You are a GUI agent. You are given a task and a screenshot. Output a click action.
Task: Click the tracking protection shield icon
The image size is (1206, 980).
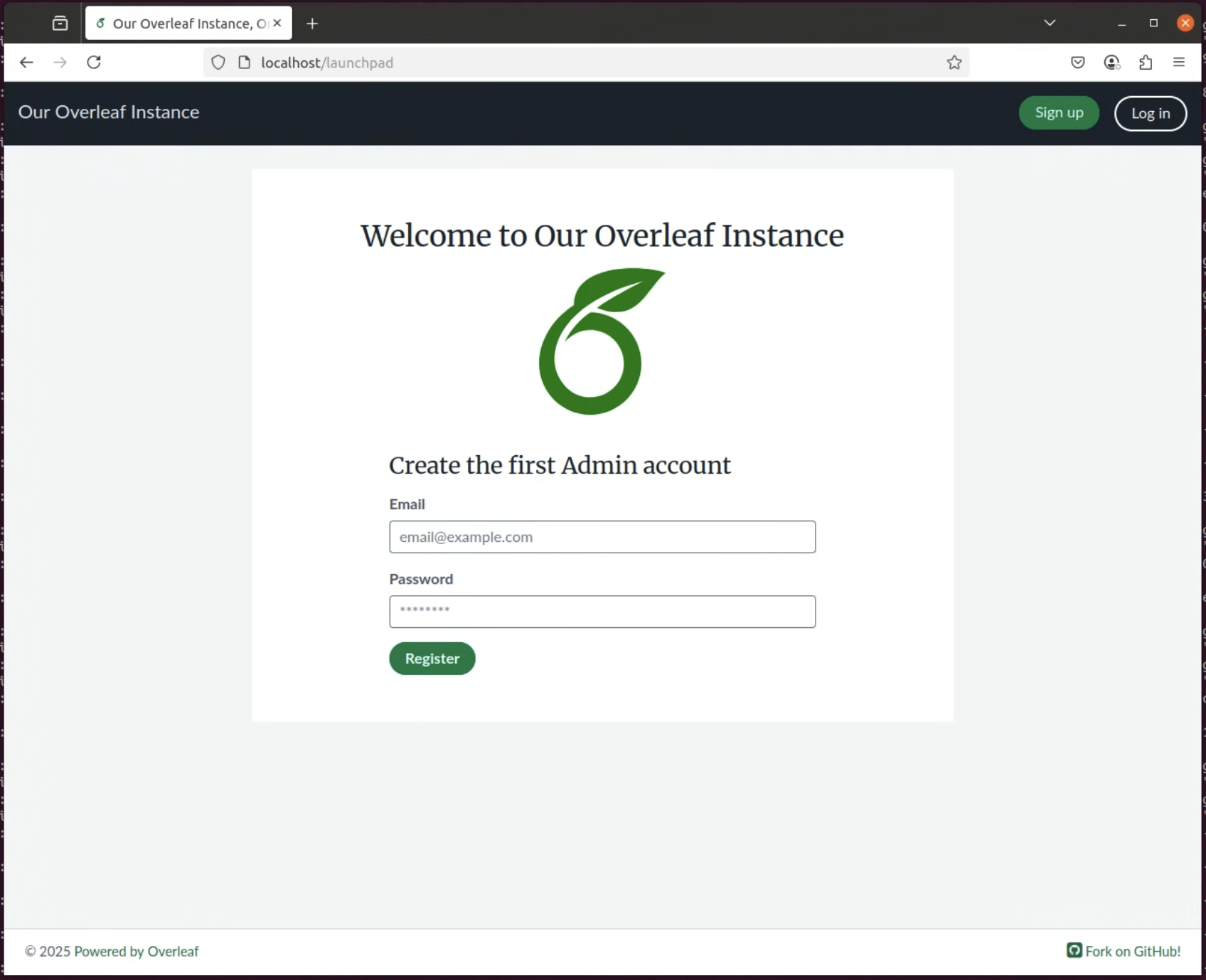[x=218, y=63]
